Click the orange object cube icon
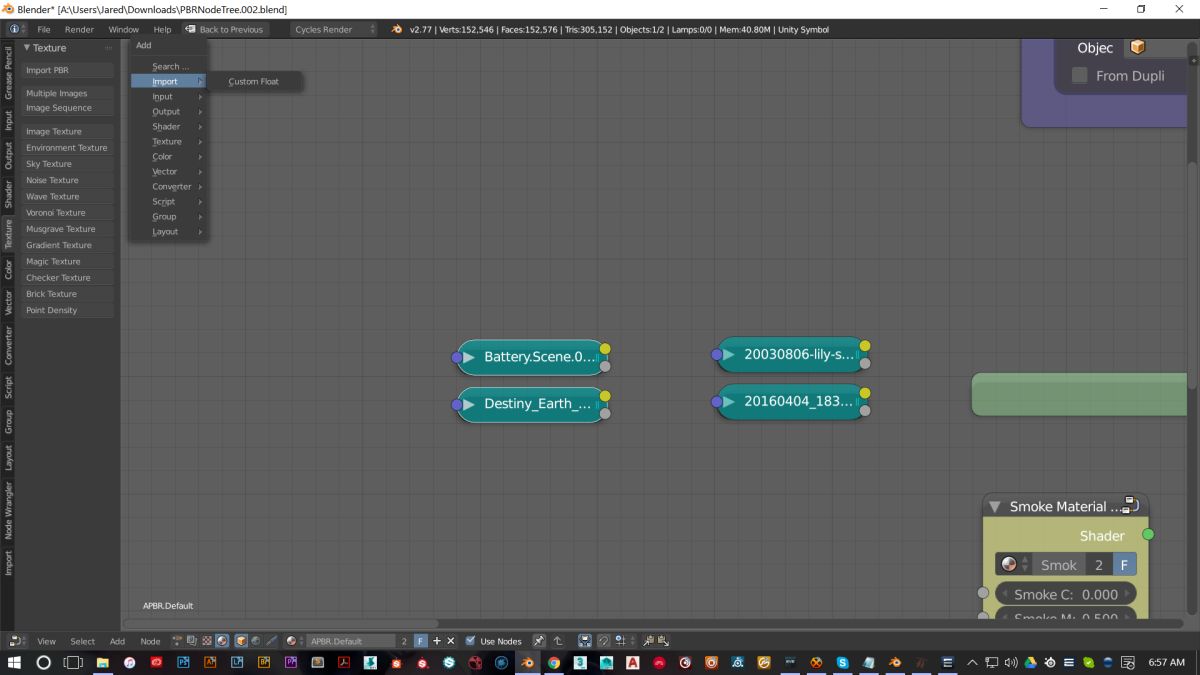 pyautogui.click(x=1137, y=47)
